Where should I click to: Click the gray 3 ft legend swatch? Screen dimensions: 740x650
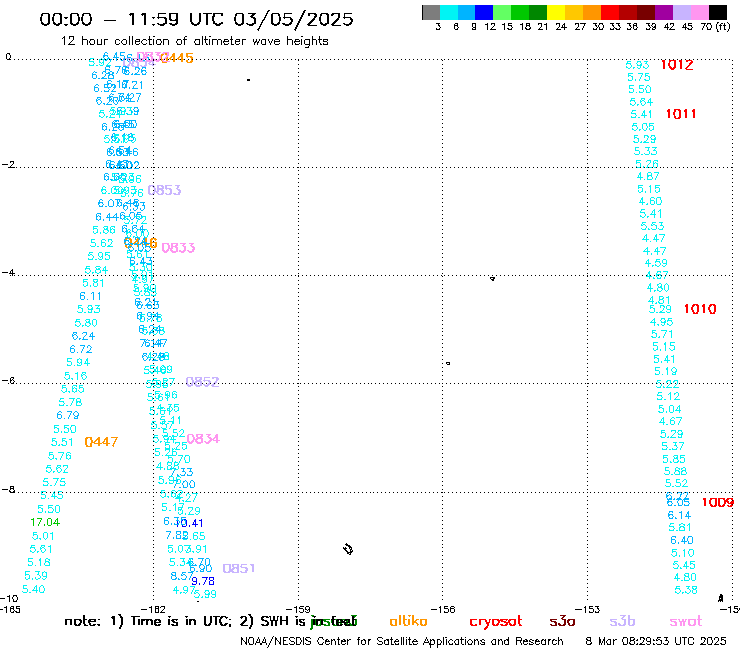(x=431, y=12)
